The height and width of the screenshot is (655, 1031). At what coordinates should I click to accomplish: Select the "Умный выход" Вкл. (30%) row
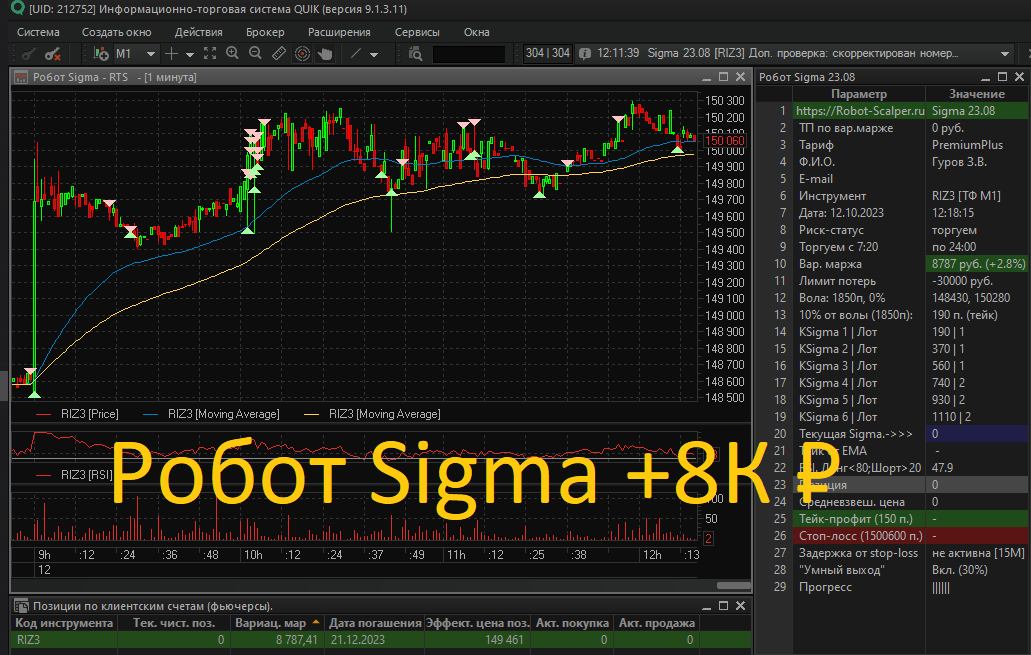click(892, 570)
